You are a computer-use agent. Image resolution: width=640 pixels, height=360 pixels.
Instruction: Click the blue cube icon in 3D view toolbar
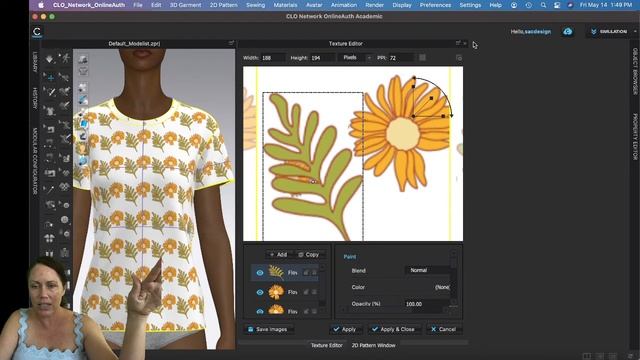(83, 124)
